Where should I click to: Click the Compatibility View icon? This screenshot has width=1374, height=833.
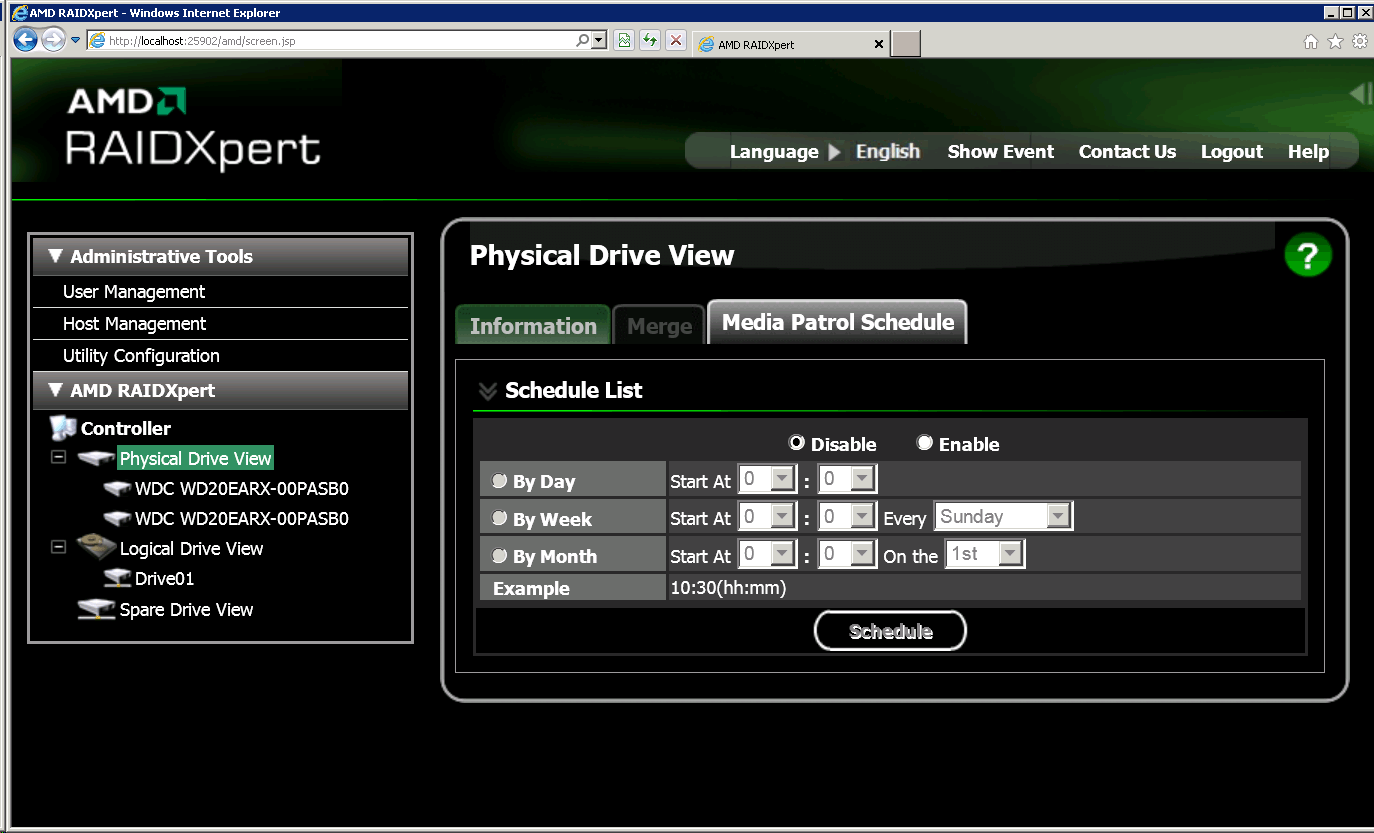click(x=624, y=40)
